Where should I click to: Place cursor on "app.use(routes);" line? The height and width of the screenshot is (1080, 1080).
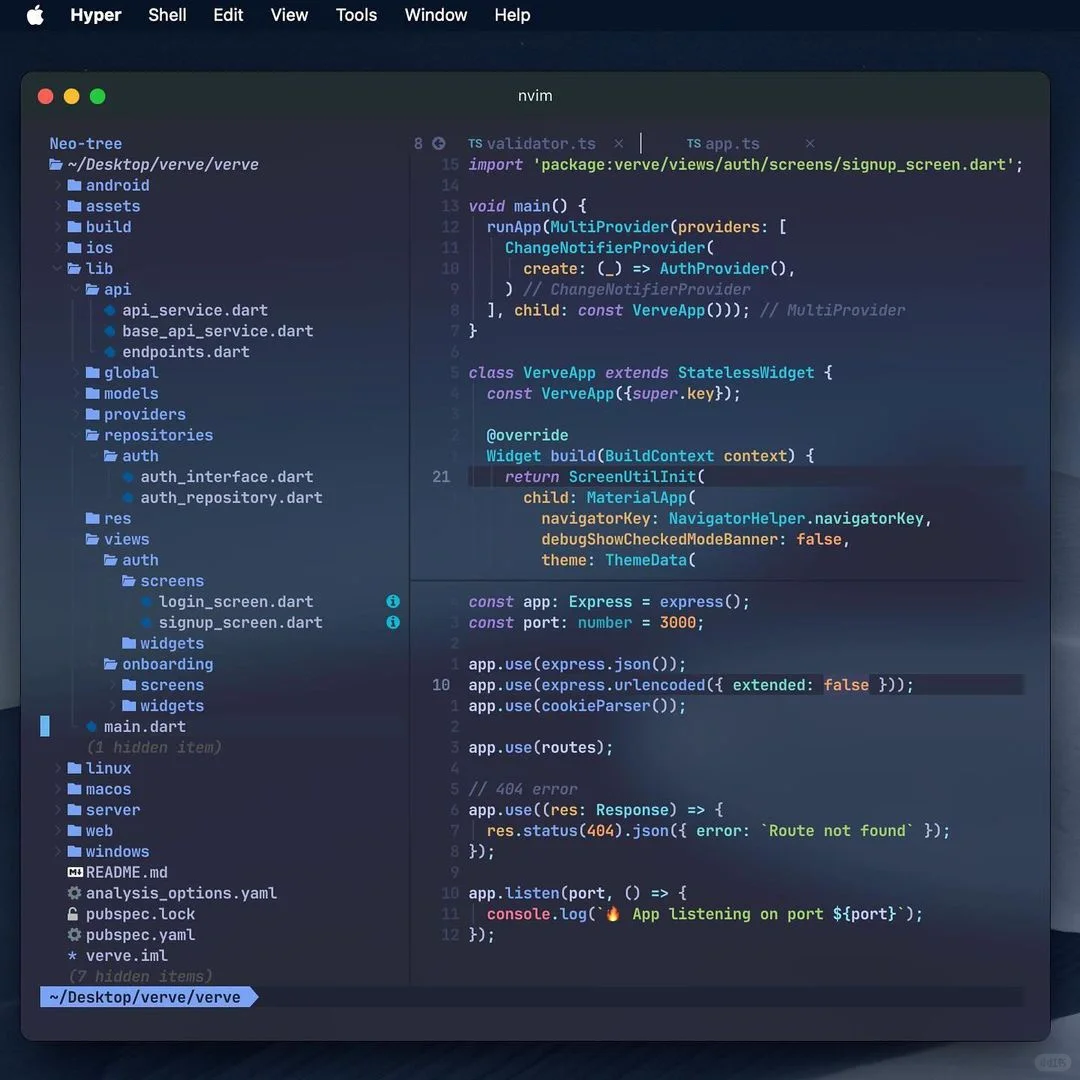pyautogui.click(x=541, y=747)
